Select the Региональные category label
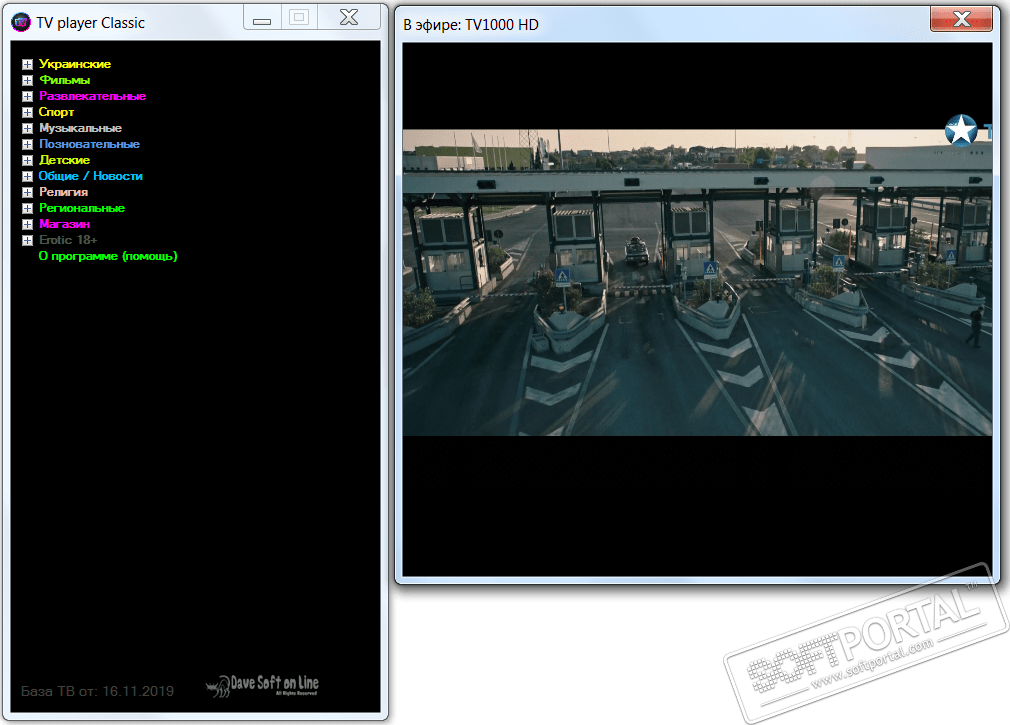 [x=82, y=208]
